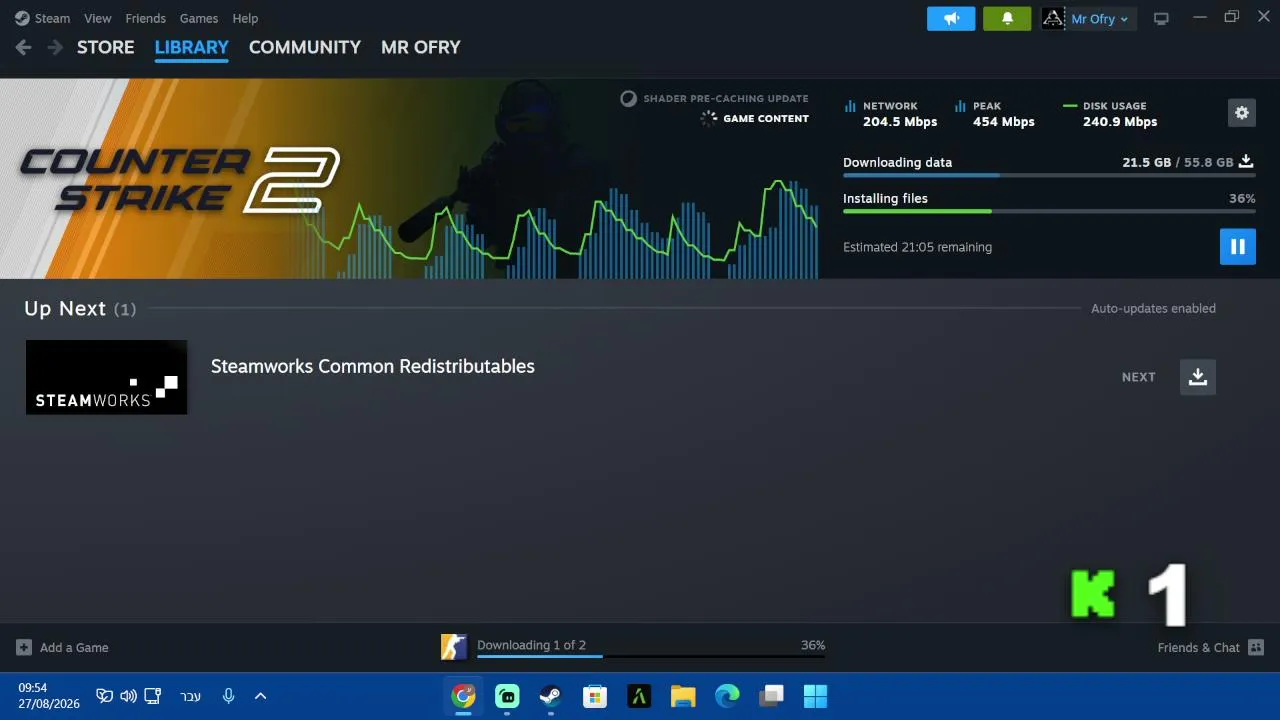Click the Task View taskbar icon
This screenshot has width=1280, height=720.
771,696
